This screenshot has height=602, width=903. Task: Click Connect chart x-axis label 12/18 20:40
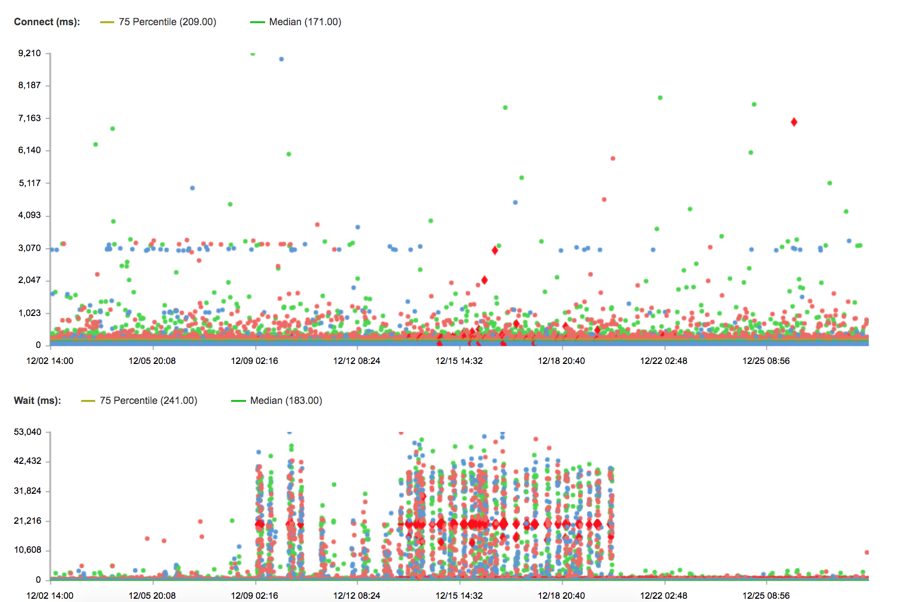pyautogui.click(x=561, y=361)
